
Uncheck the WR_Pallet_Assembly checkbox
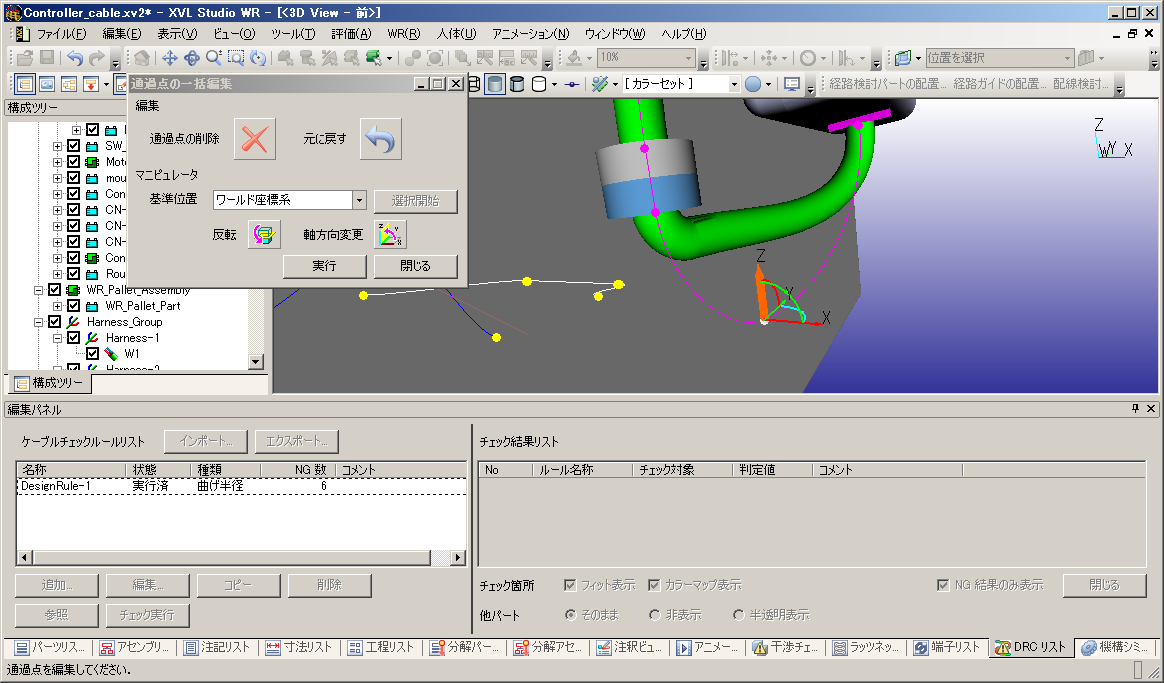[x=54, y=290]
